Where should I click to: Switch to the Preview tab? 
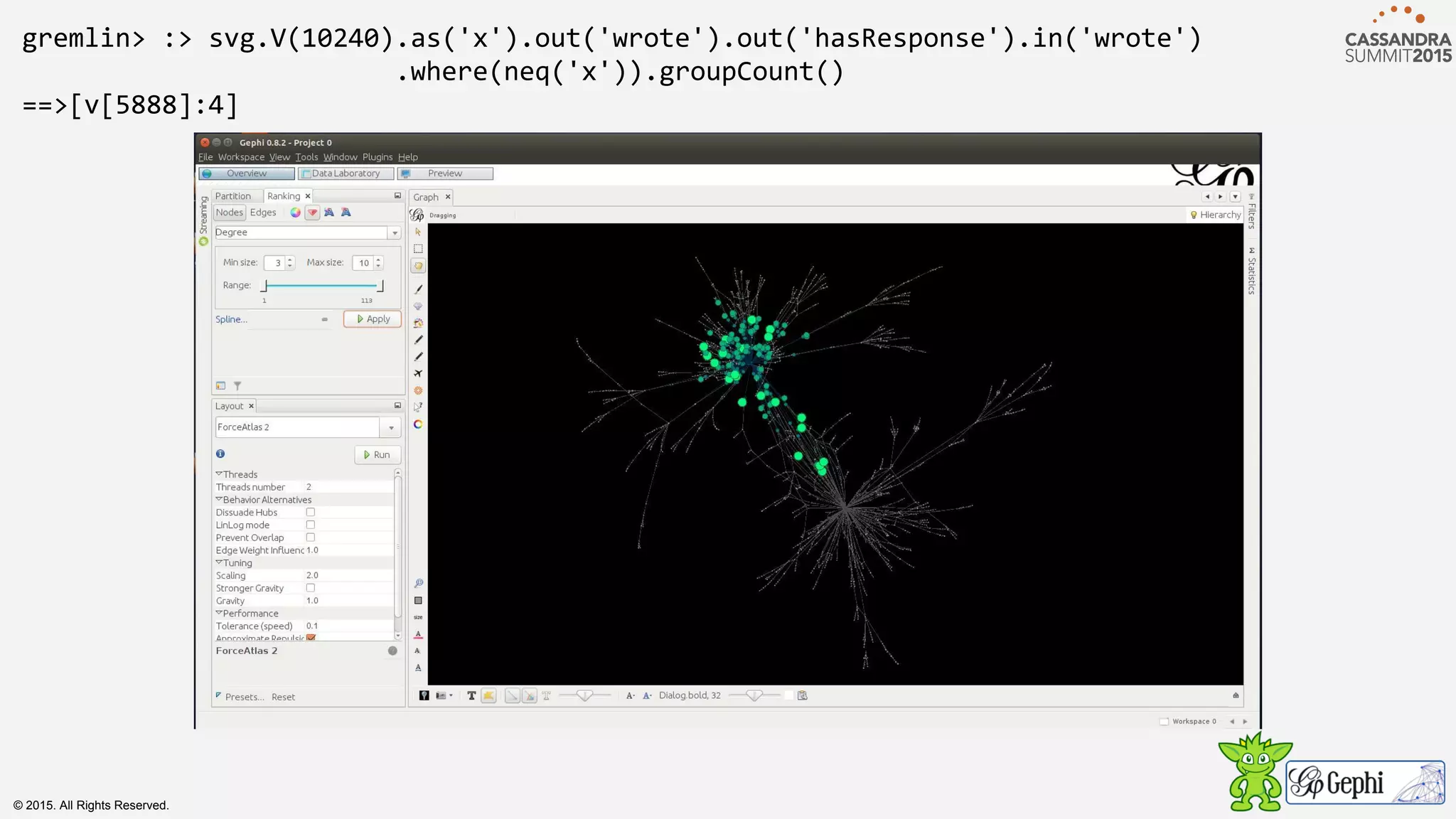coord(445,173)
